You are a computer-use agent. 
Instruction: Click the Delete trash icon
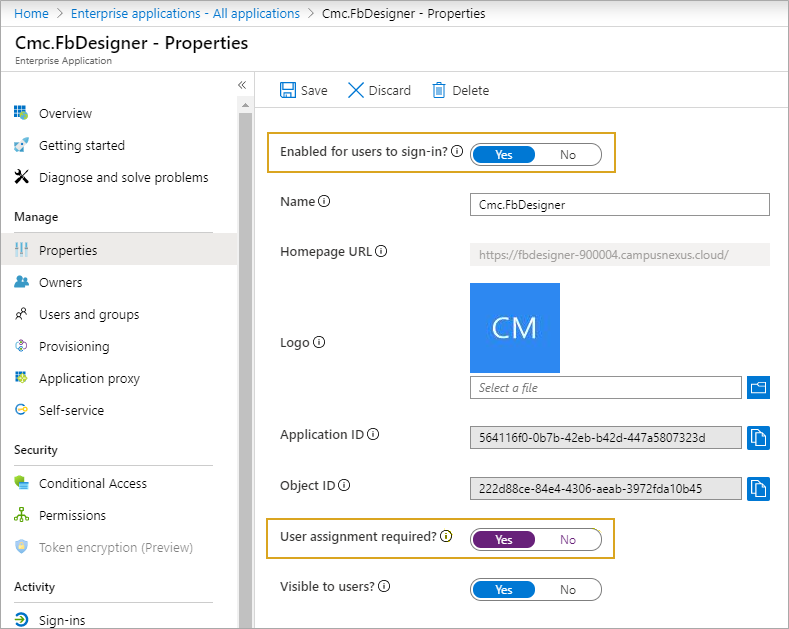[x=438, y=90]
